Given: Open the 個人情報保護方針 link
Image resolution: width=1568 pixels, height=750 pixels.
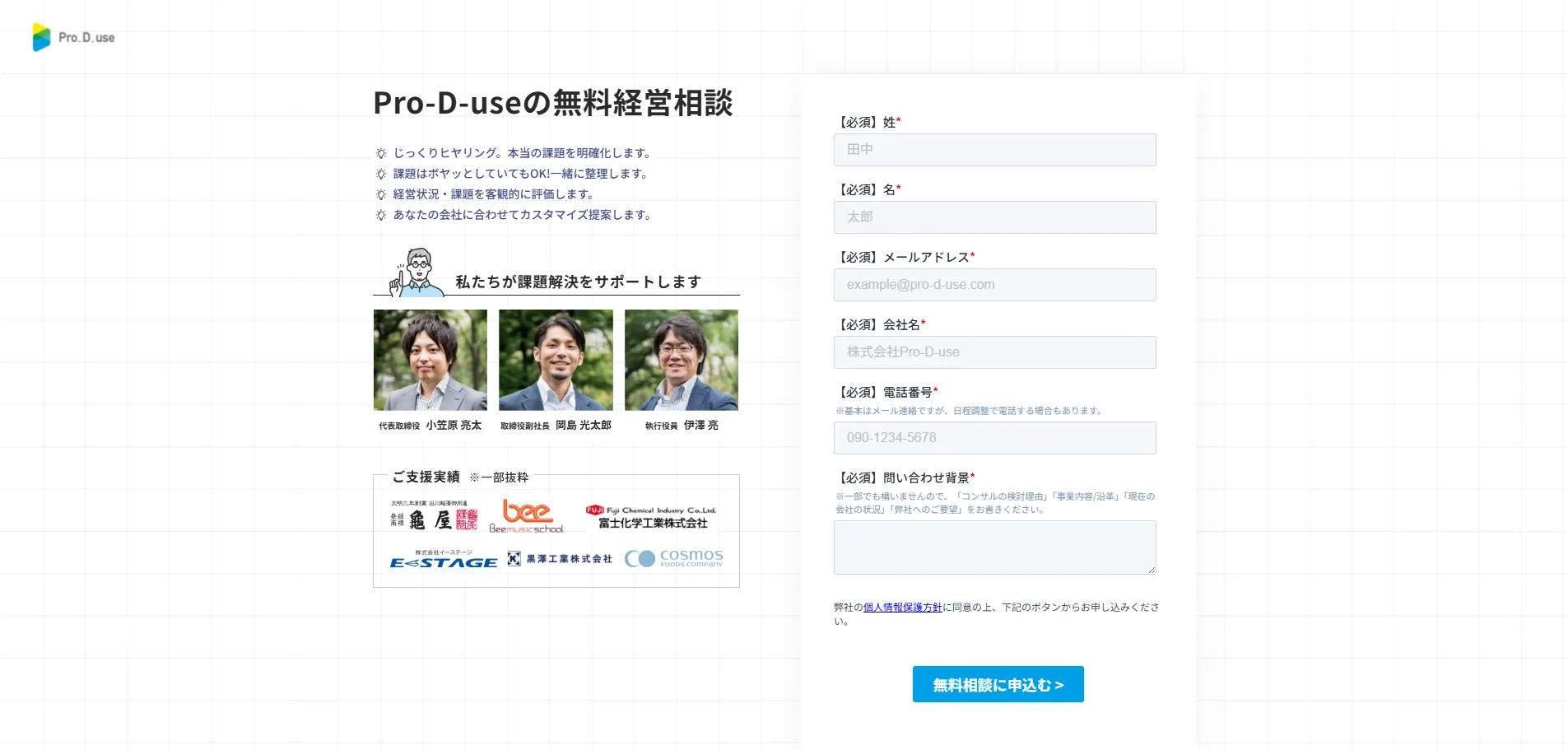Looking at the screenshot, I should click(x=902, y=607).
